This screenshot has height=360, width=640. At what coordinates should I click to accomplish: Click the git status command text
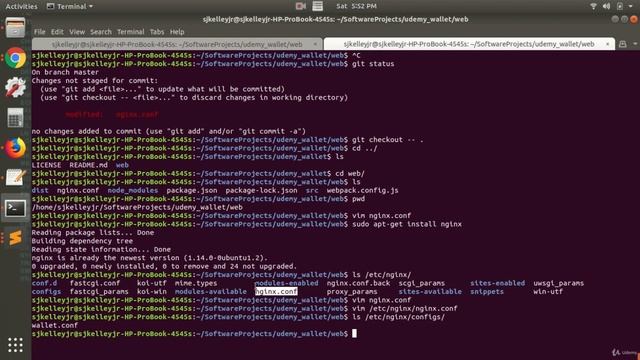373,64
